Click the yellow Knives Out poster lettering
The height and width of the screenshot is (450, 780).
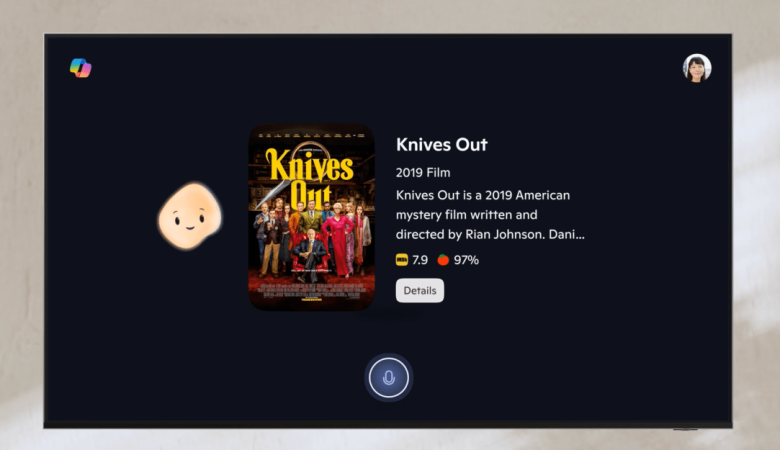(308, 178)
